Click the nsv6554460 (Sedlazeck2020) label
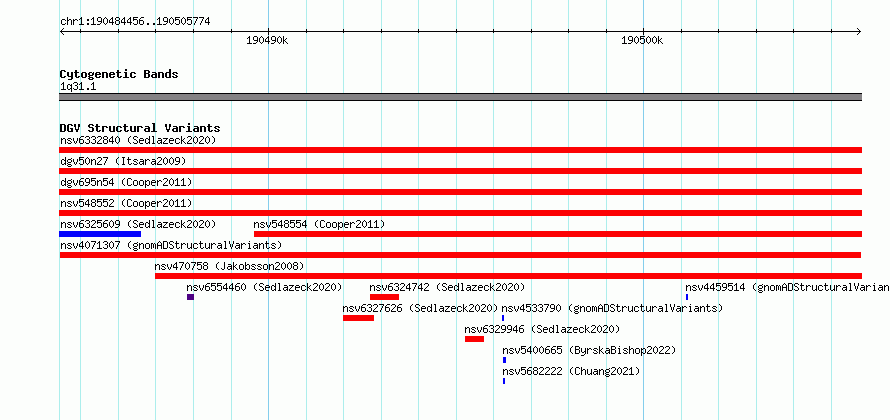Image resolution: width=890 pixels, height=420 pixels. pyautogui.click(x=264, y=287)
